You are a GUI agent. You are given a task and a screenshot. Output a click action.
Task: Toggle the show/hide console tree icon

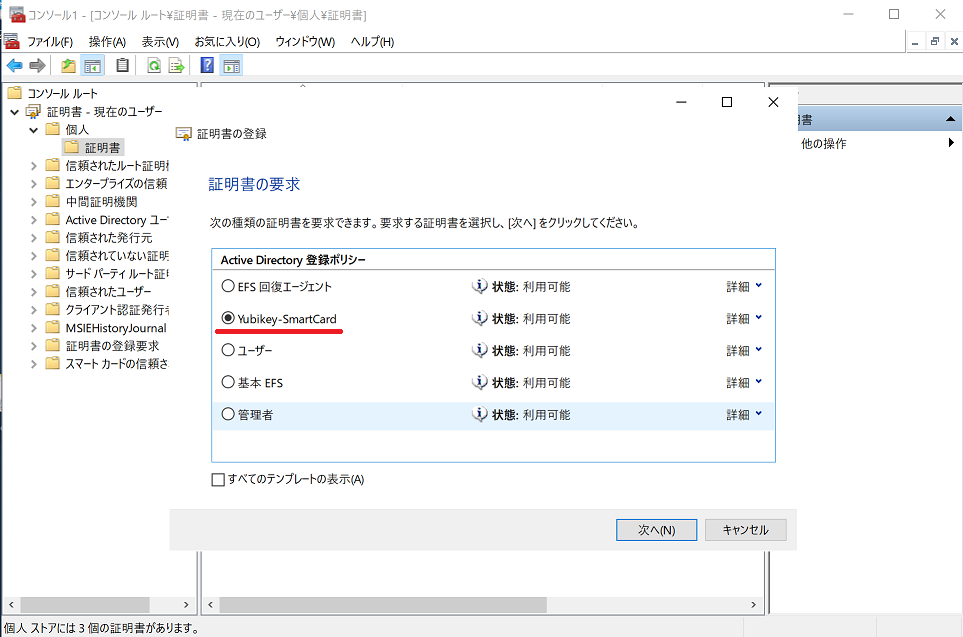[92, 66]
